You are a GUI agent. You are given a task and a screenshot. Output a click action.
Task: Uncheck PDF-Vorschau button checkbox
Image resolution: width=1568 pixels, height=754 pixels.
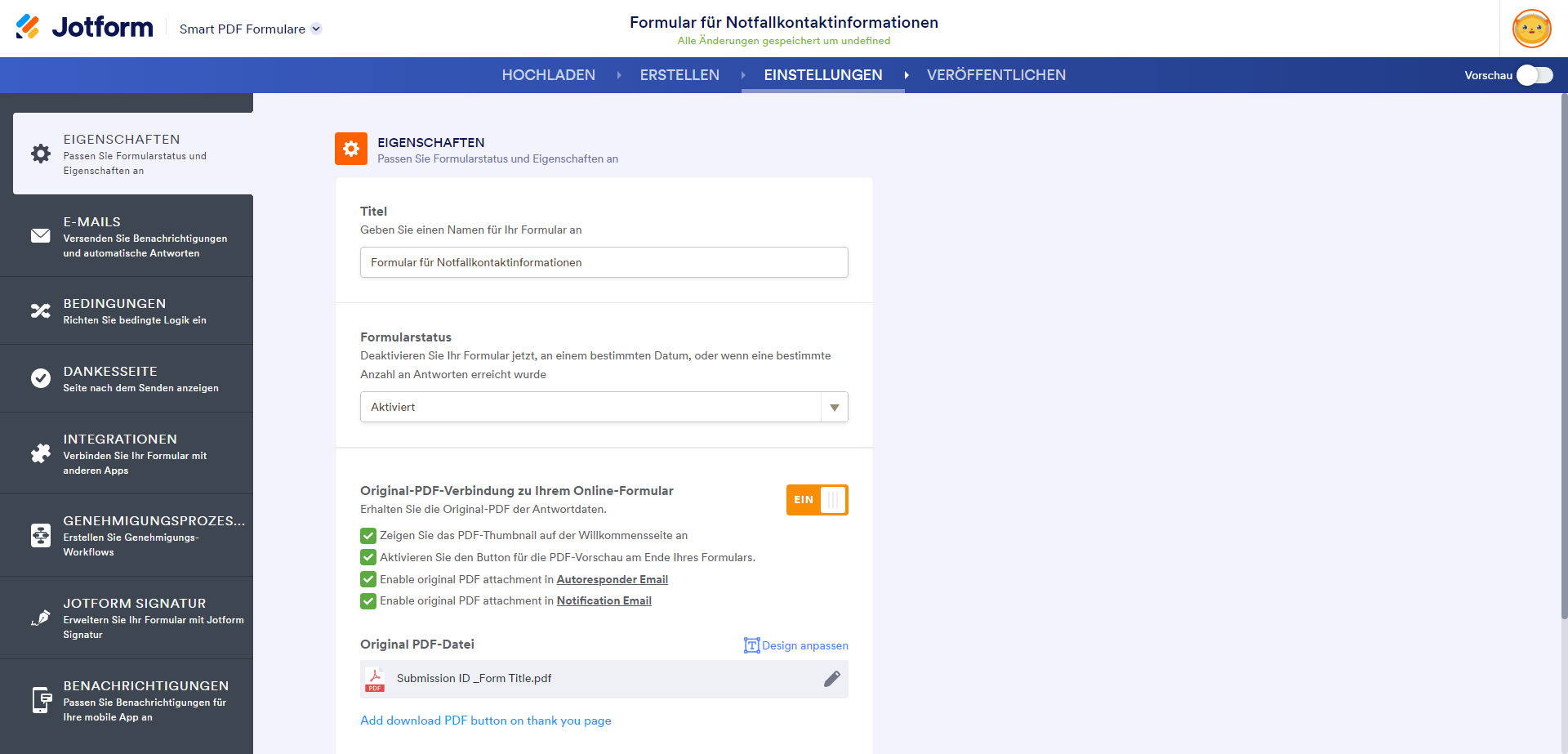click(368, 558)
